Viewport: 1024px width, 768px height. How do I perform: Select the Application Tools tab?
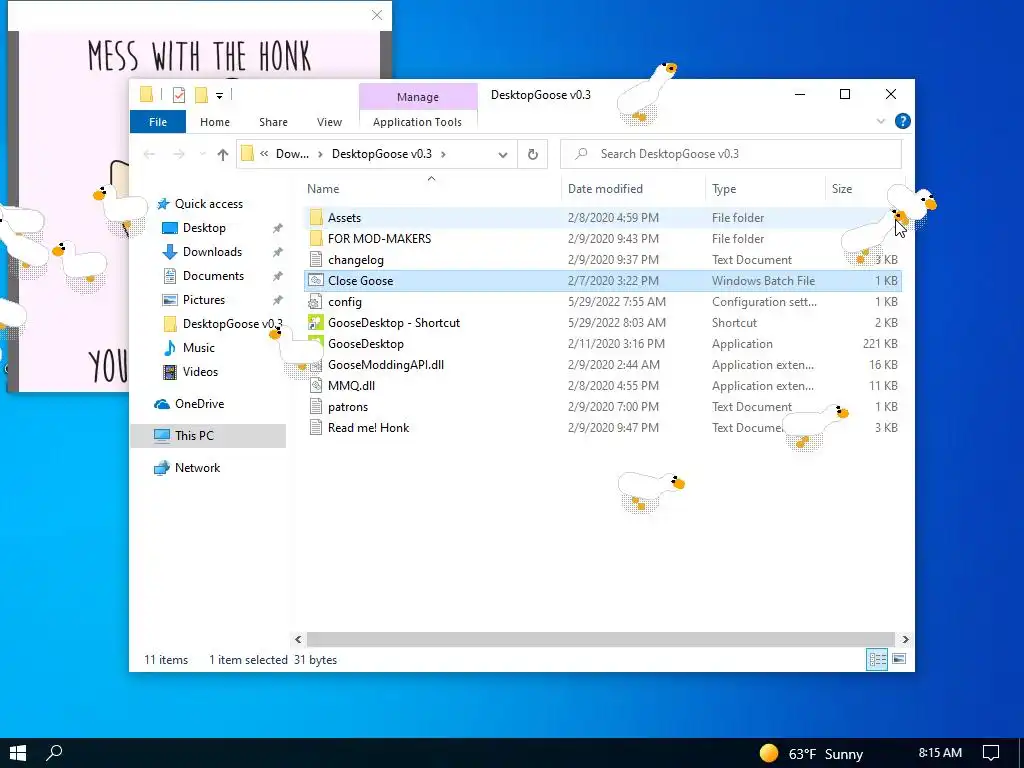pos(417,122)
